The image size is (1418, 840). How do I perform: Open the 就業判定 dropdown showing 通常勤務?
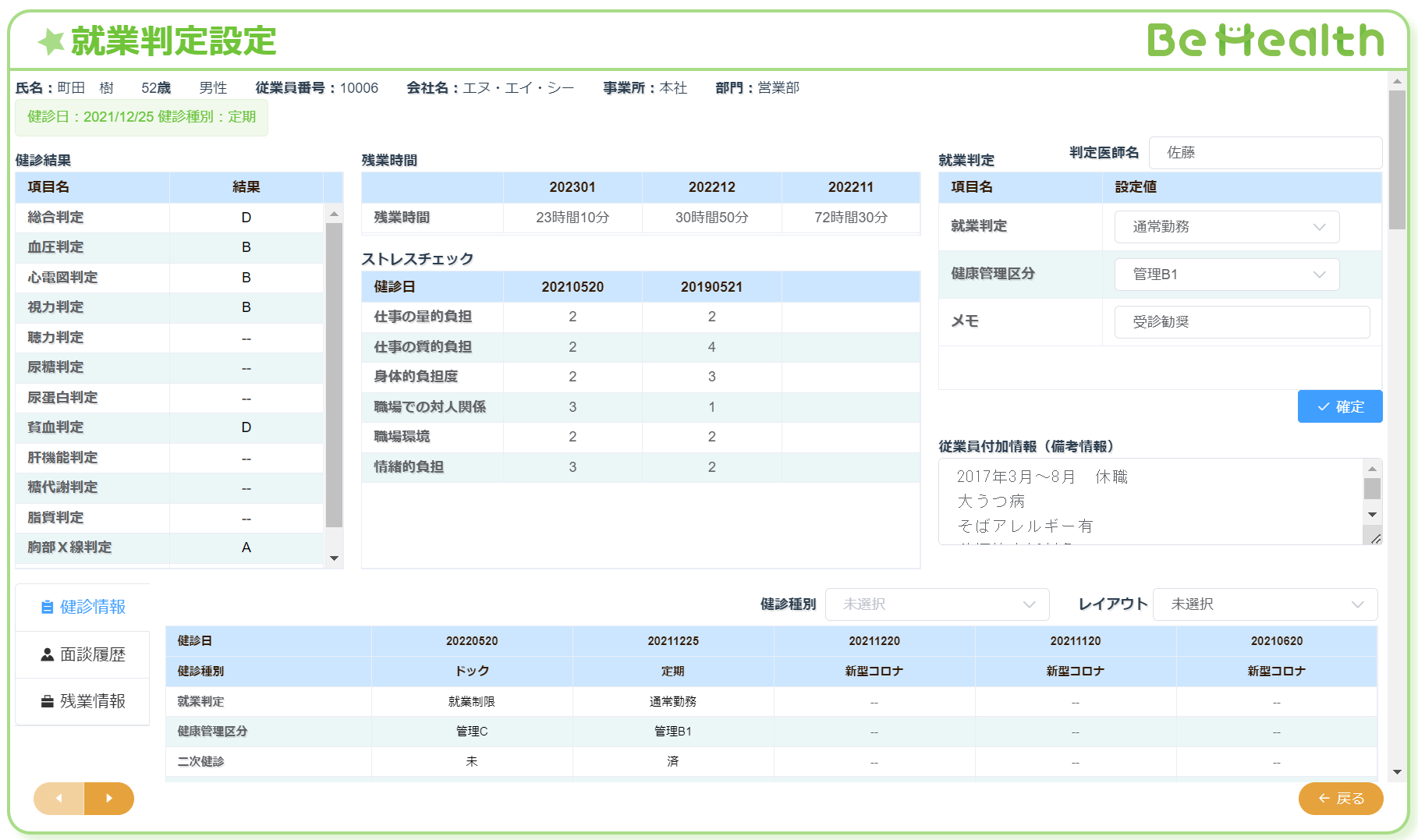[x=1227, y=227]
